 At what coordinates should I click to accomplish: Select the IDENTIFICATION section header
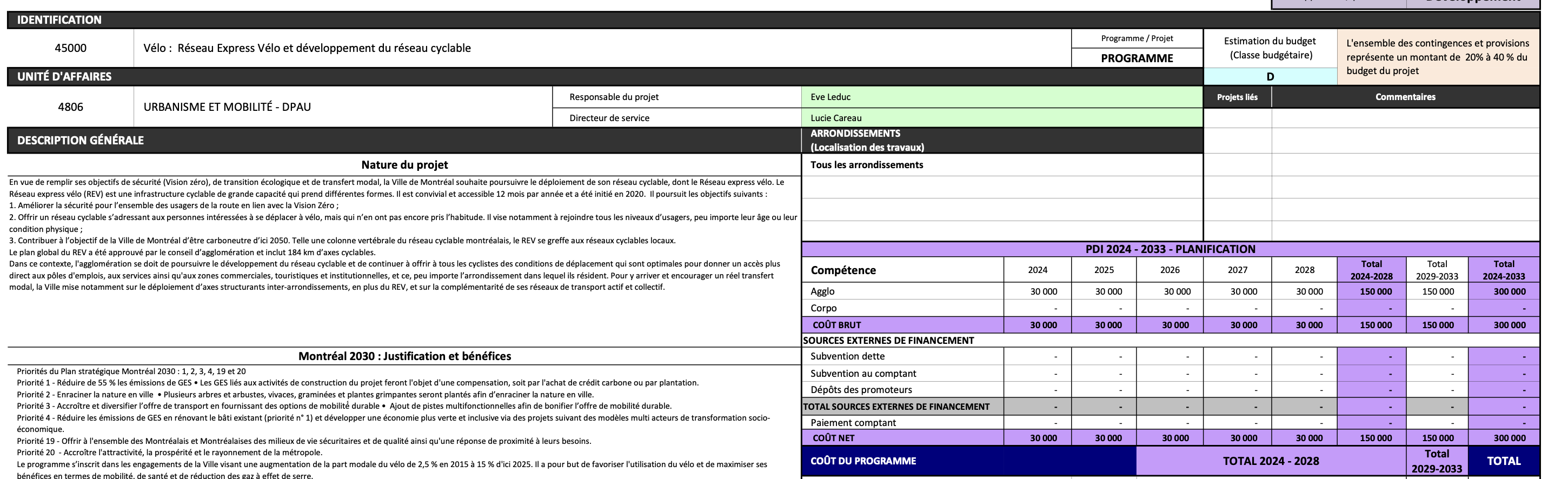pos(773,20)
